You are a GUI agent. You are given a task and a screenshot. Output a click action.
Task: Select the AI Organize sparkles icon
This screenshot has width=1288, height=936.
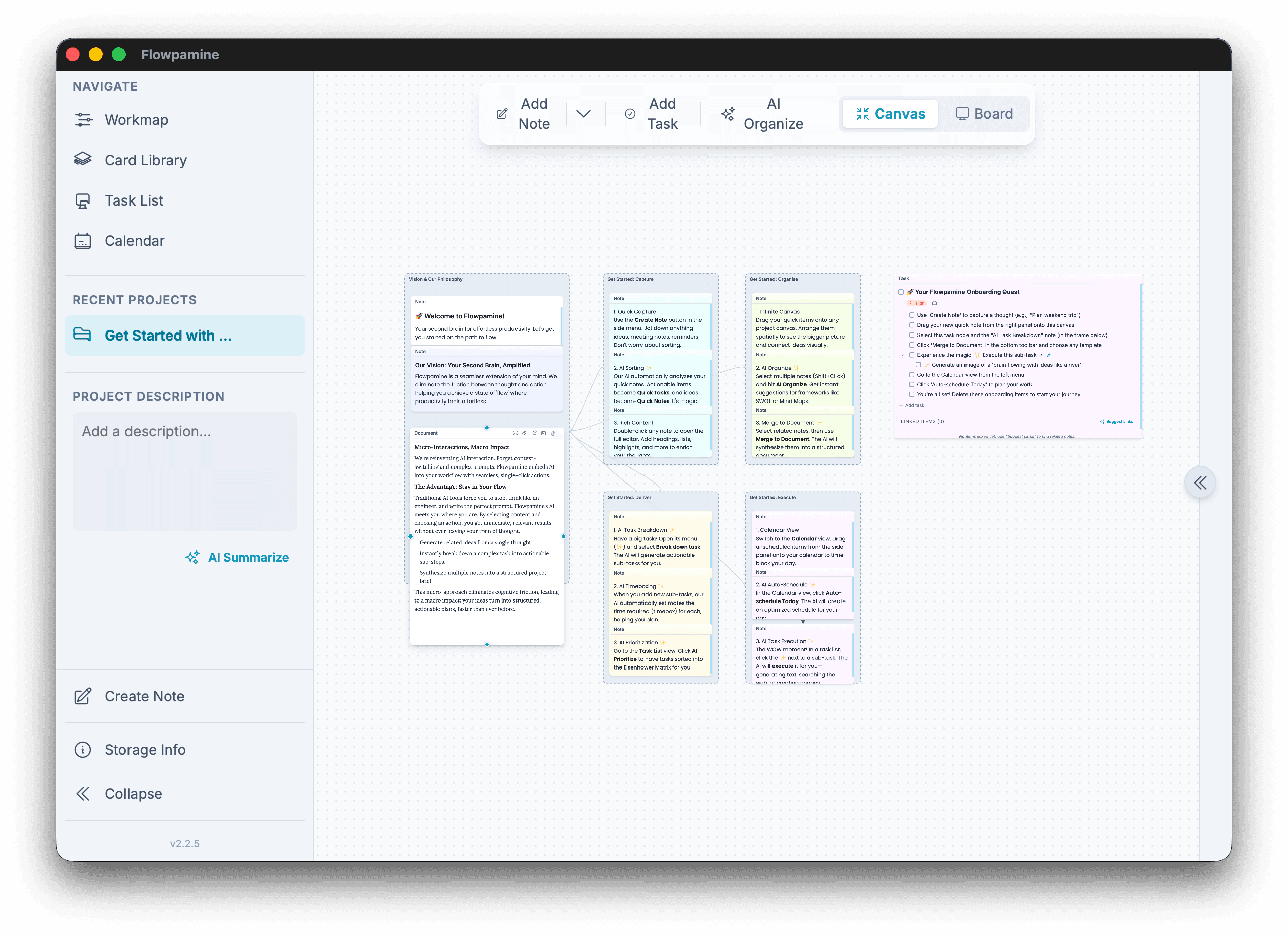point(729,113)
